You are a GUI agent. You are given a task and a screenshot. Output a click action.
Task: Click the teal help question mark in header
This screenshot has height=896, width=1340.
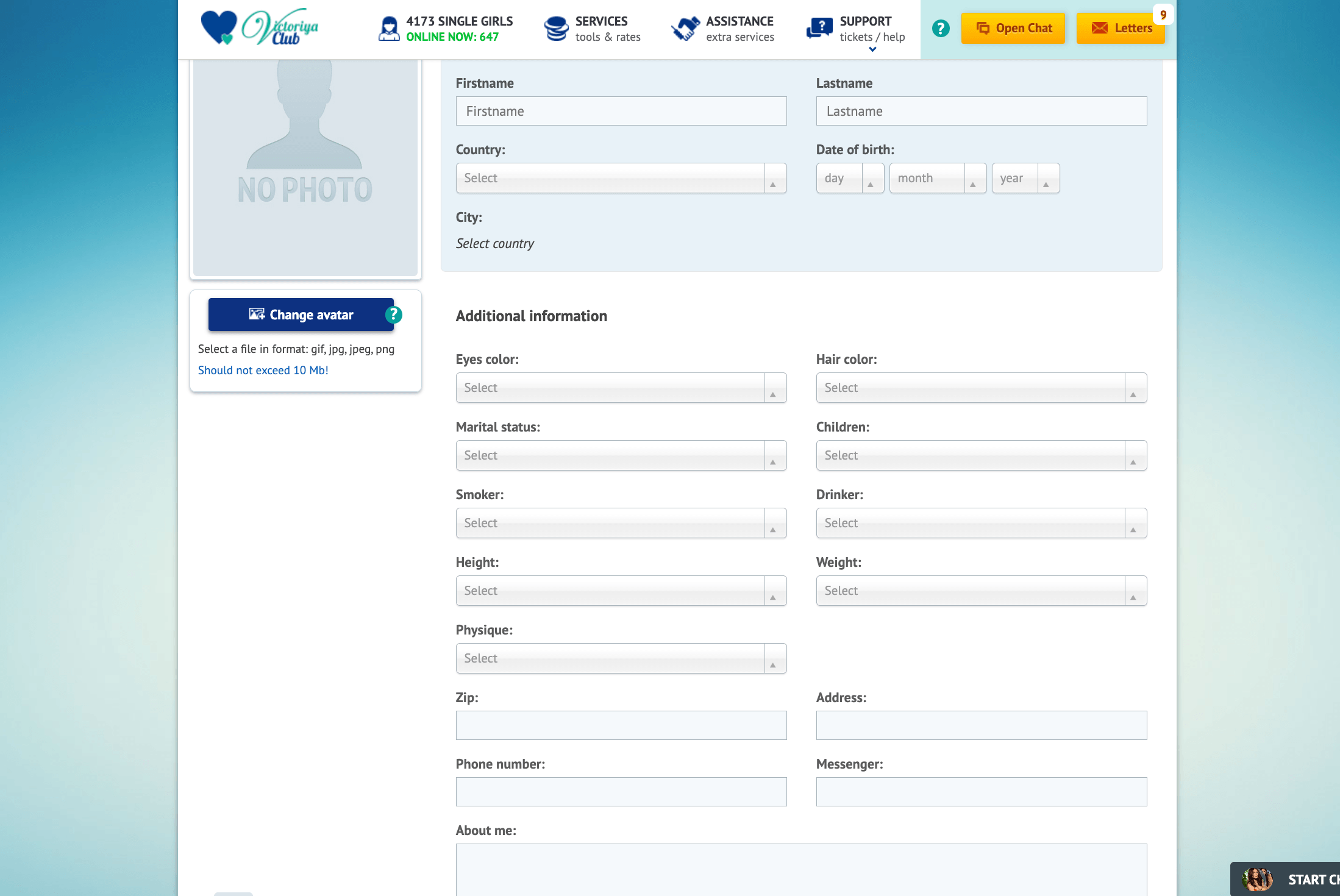coord(941,29)
